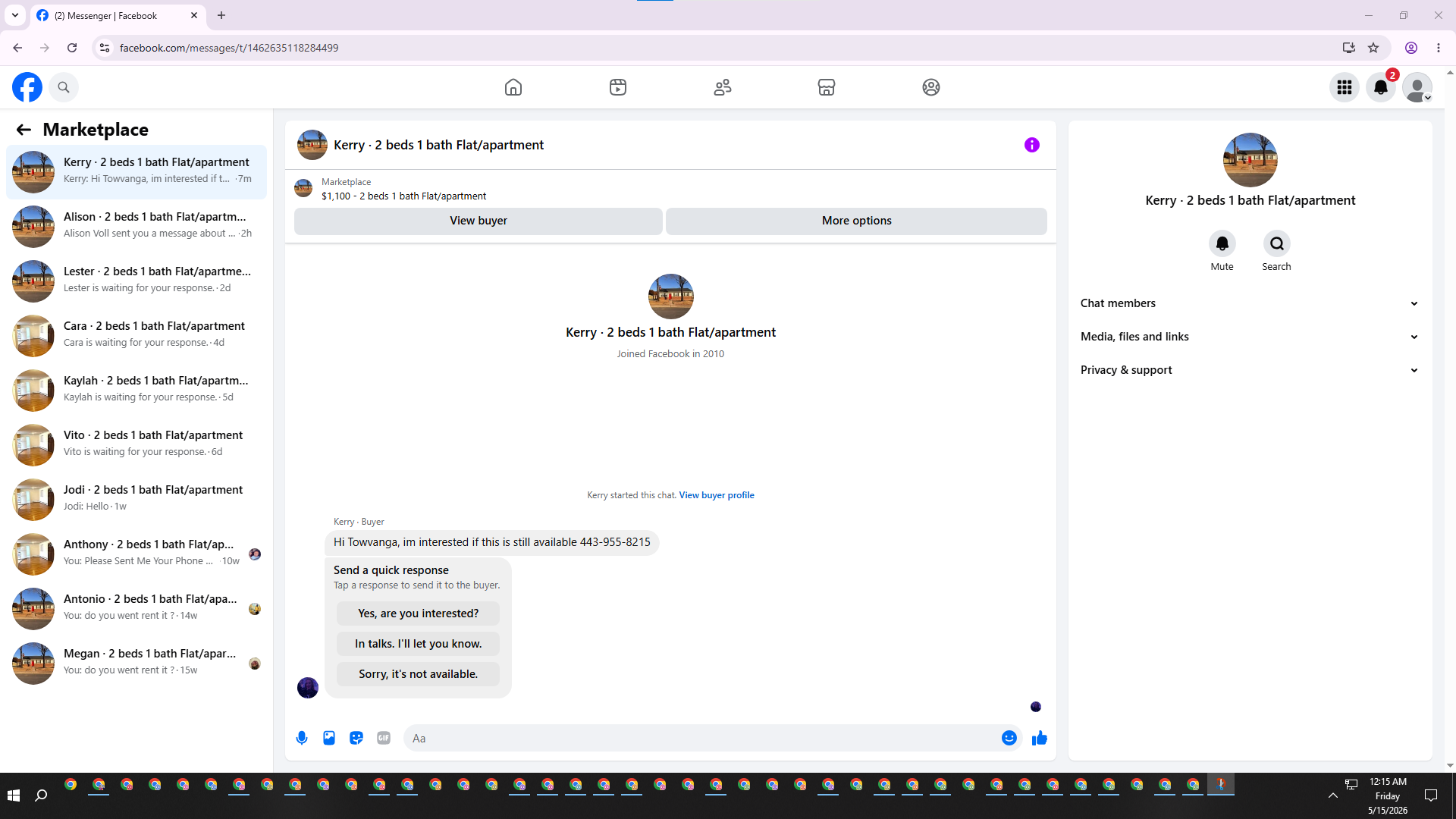Click the More options button

coord(857,221)
